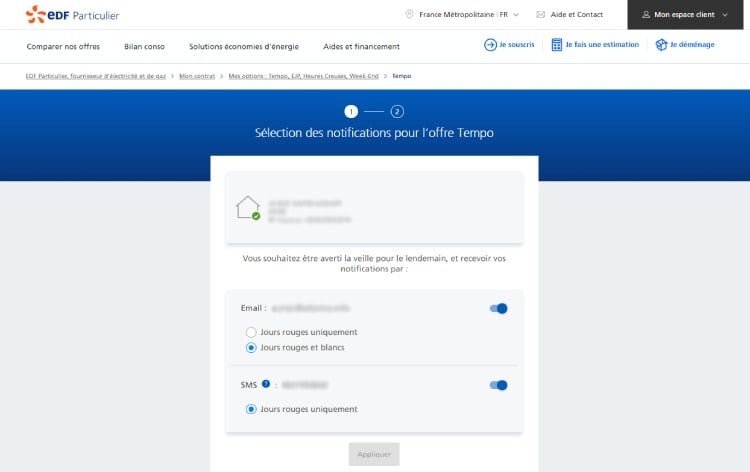Click Je déménage link
This screenshot has width=750, height=472.
pos(692,44)
